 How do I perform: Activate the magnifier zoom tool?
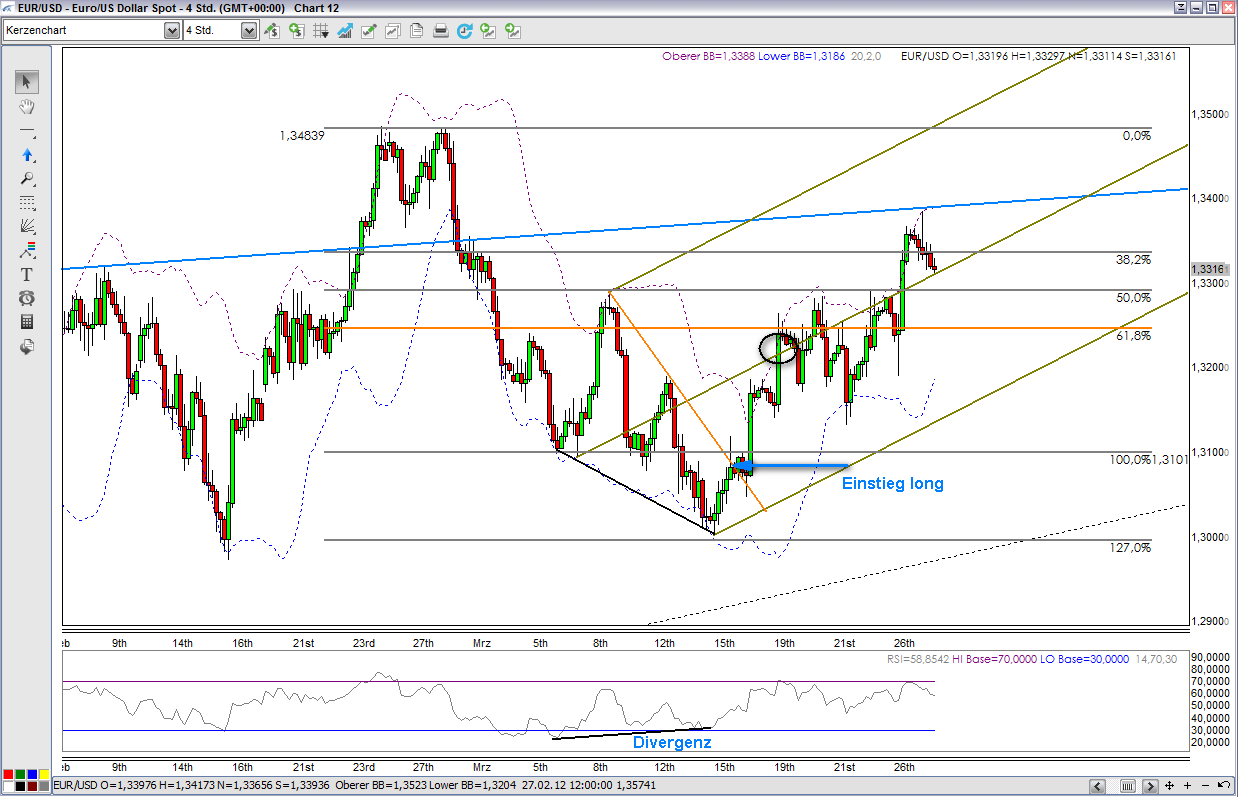tap(27, 179)
